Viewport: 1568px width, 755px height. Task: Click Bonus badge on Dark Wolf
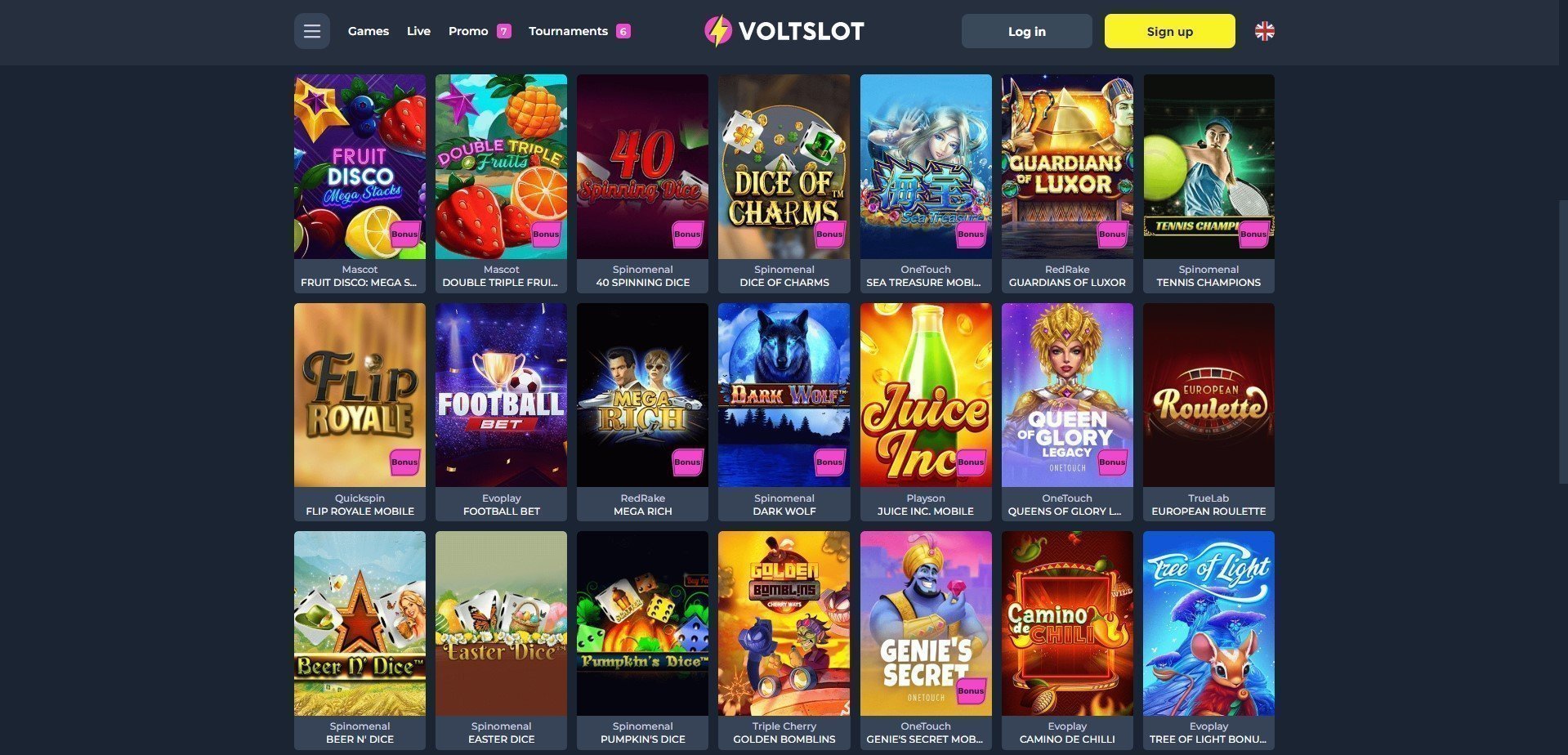click(829, 462)
